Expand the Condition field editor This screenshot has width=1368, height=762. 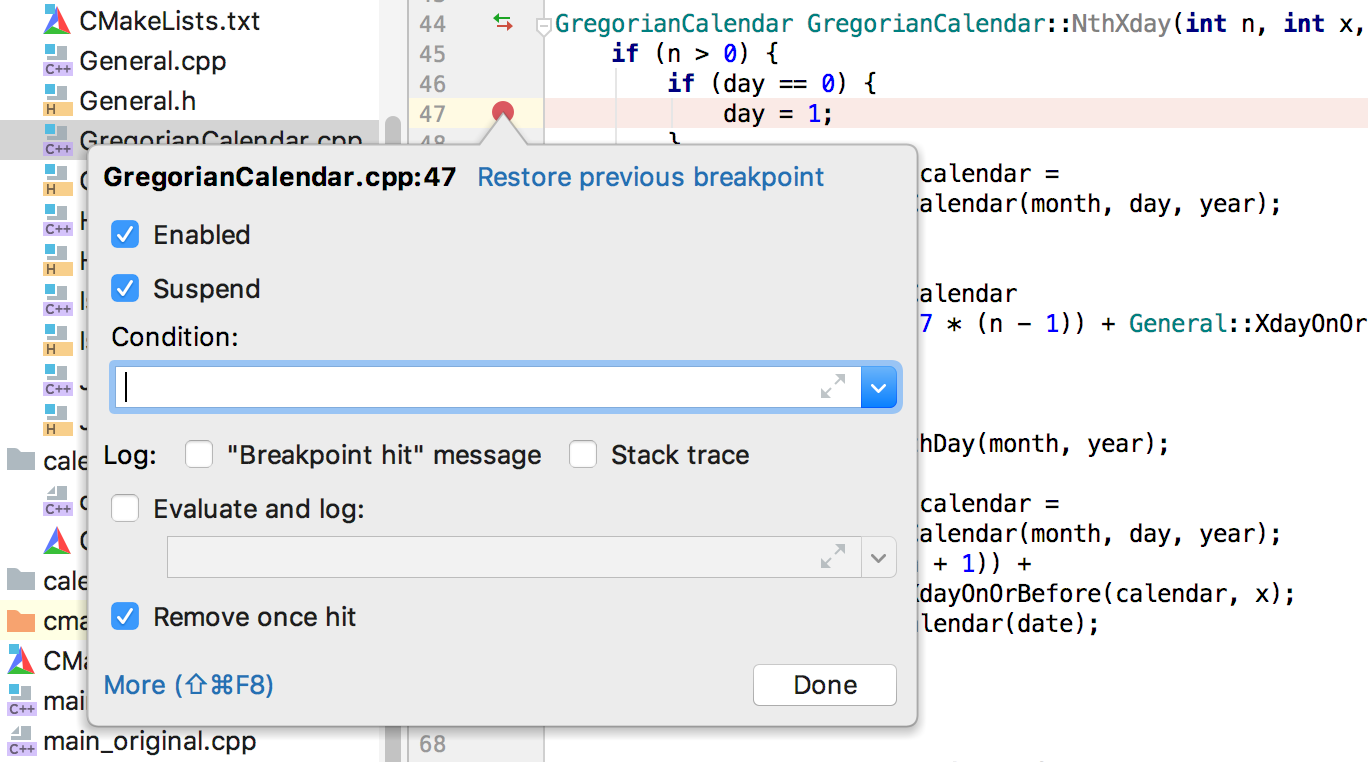(x=832, y=387)
